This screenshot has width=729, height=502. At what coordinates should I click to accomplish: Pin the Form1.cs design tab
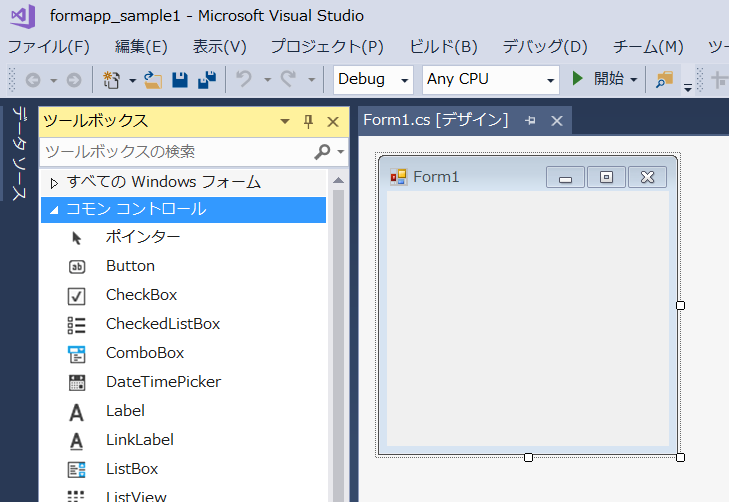(530, 121)
